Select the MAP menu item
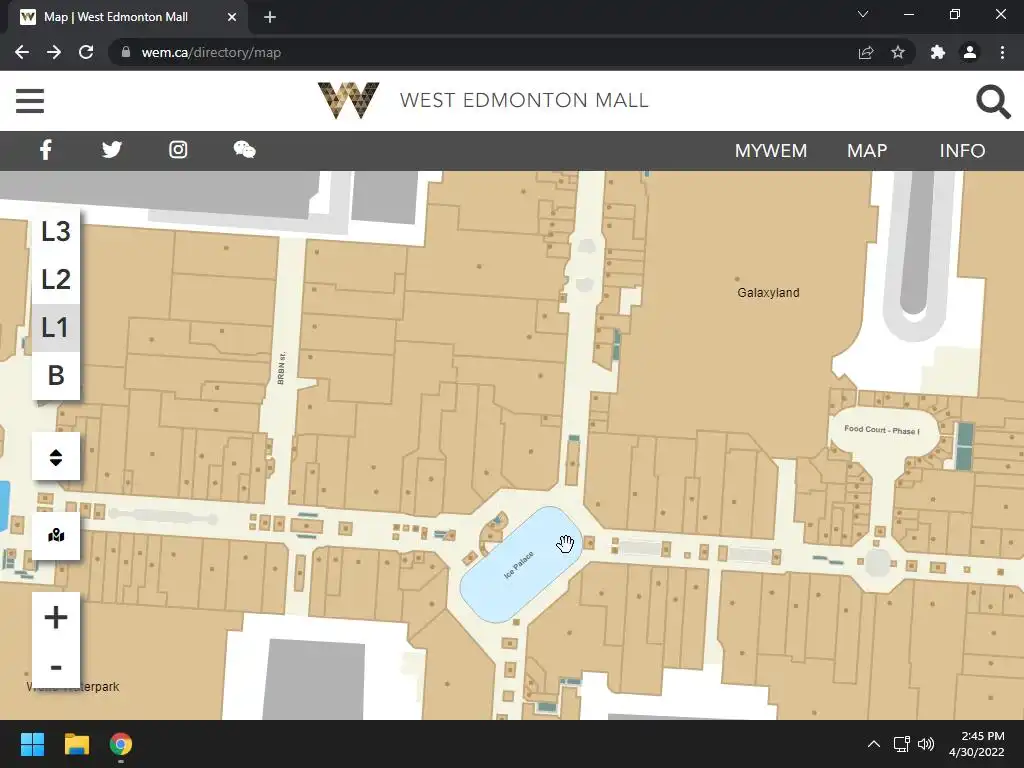The height and width of the screenshot is (768, 1024). [x=867, y=151]
